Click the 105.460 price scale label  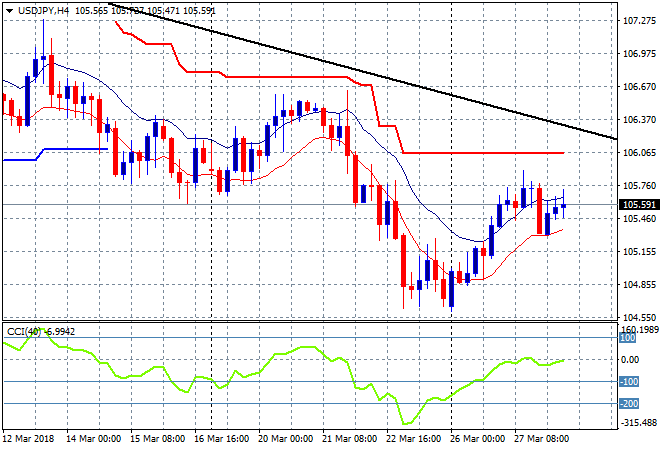639,218
